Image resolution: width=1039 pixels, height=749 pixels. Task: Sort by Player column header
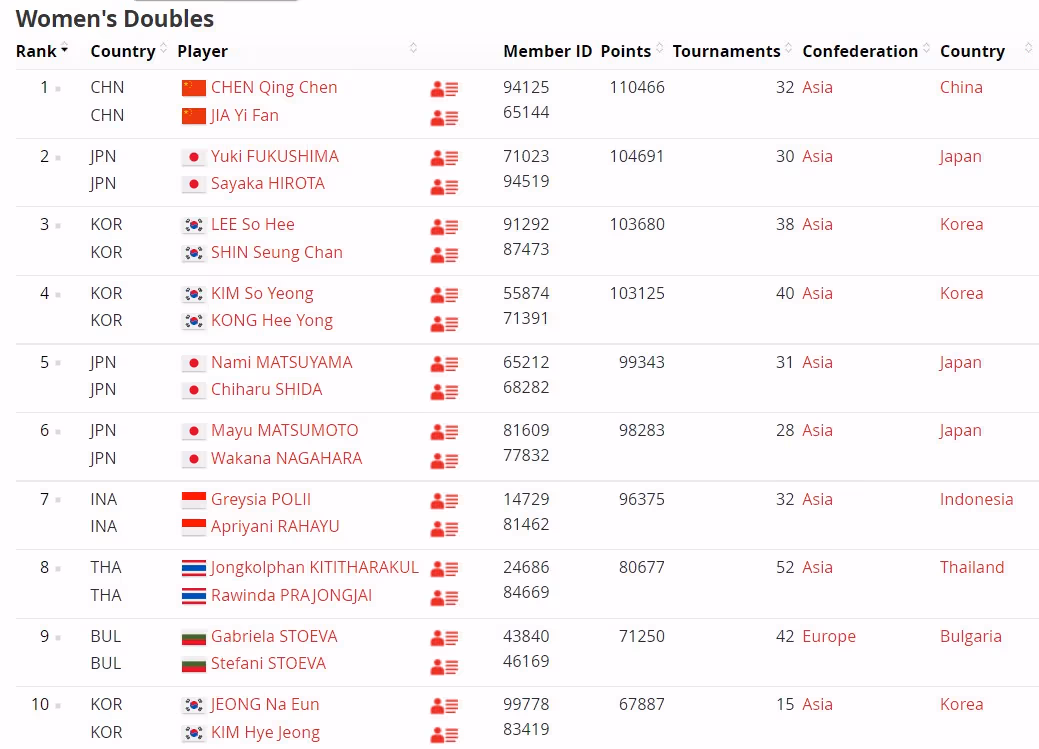tap(202, 51)
